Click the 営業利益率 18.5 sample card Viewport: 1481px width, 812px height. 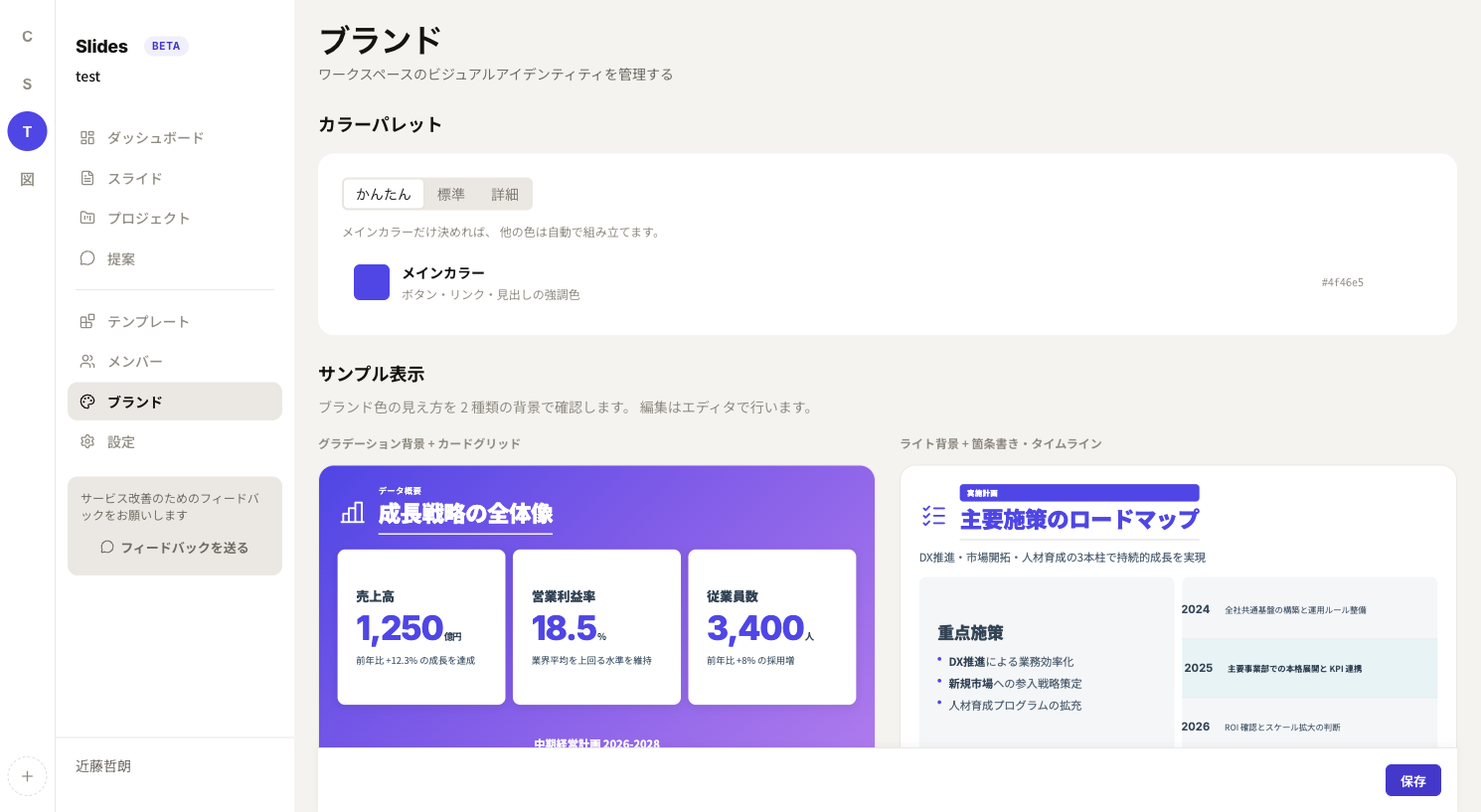point(596,627)
